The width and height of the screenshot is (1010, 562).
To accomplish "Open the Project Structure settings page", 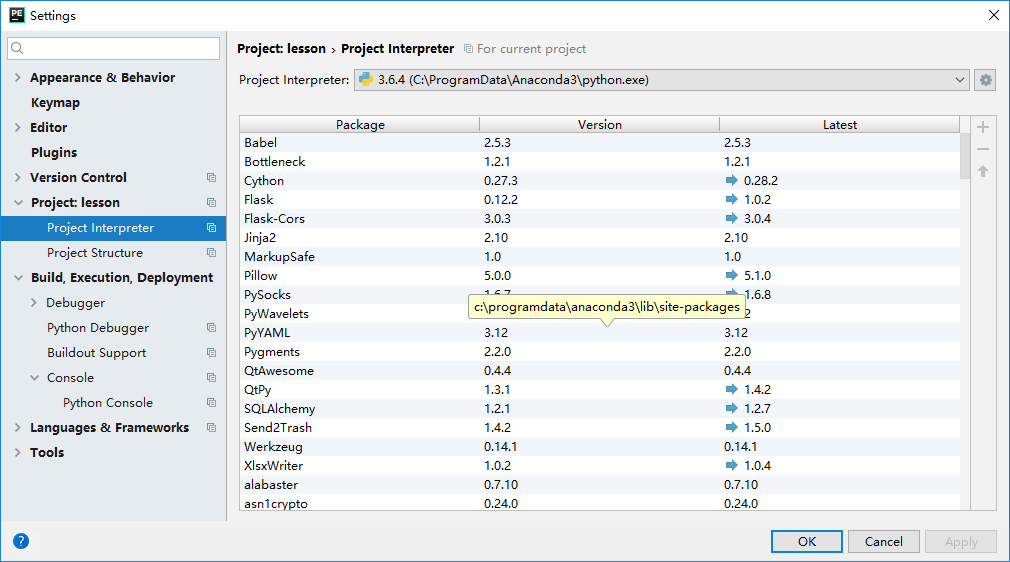I will click(x=95, y=253).
